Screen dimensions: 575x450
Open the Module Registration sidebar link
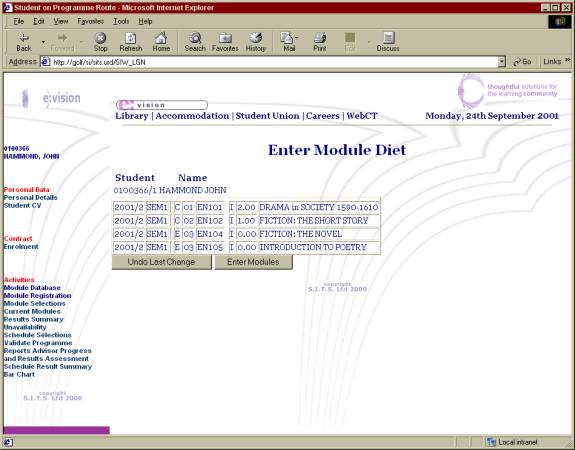tap(37, 296)
